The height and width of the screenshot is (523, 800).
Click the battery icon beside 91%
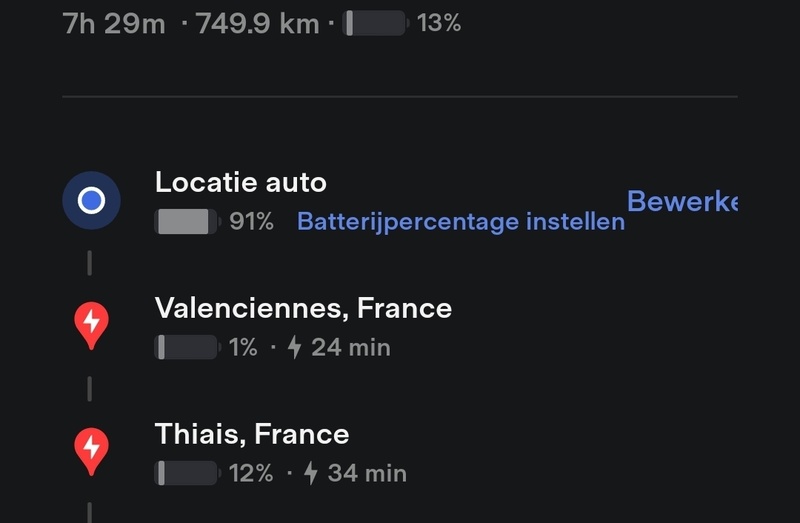pos(187,222)
